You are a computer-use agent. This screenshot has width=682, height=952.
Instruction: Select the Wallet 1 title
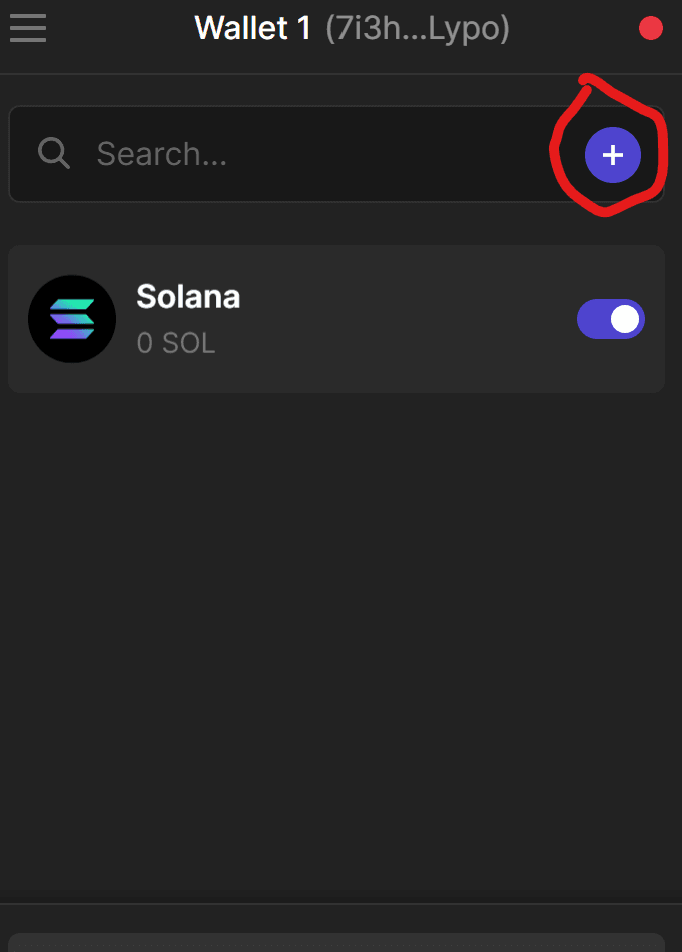[x=252, y=28]
